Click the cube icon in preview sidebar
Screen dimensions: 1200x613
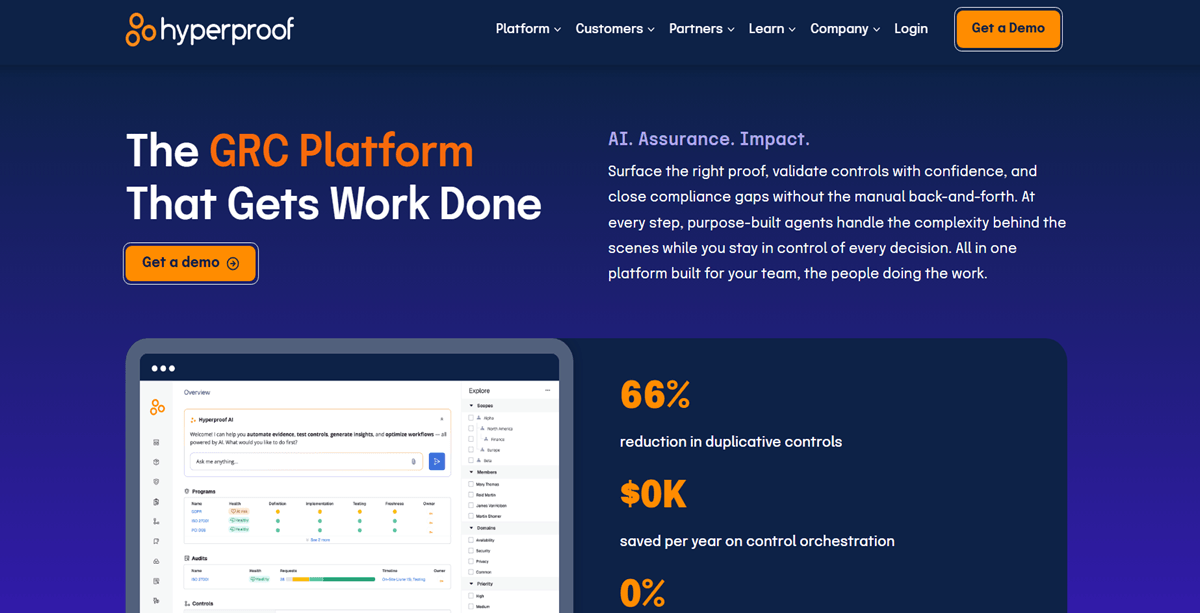156,462
